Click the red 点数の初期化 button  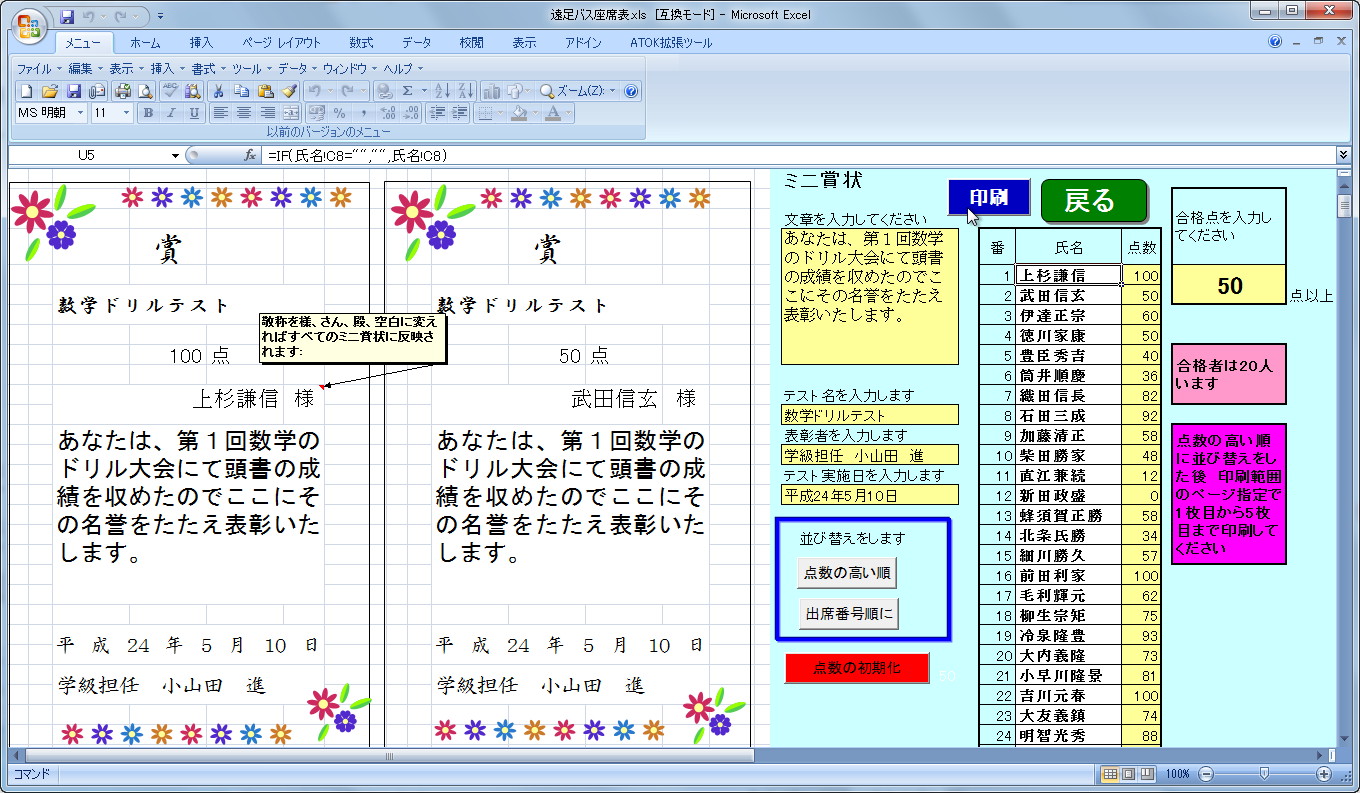click(x=857, y=667)
